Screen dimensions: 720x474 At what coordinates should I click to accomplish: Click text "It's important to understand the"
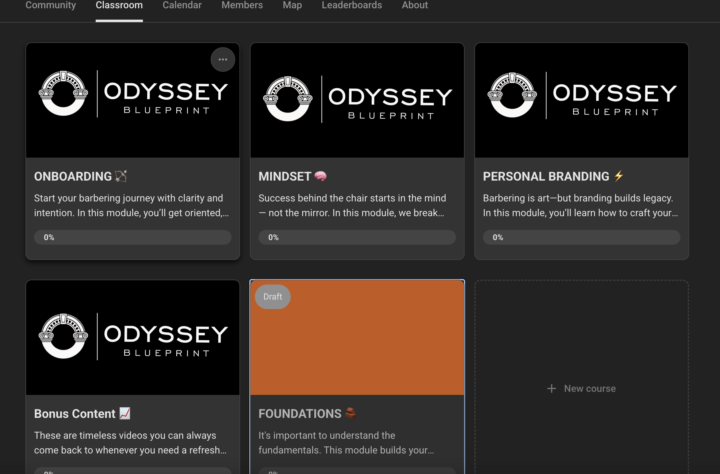click(x=326, y=435)
